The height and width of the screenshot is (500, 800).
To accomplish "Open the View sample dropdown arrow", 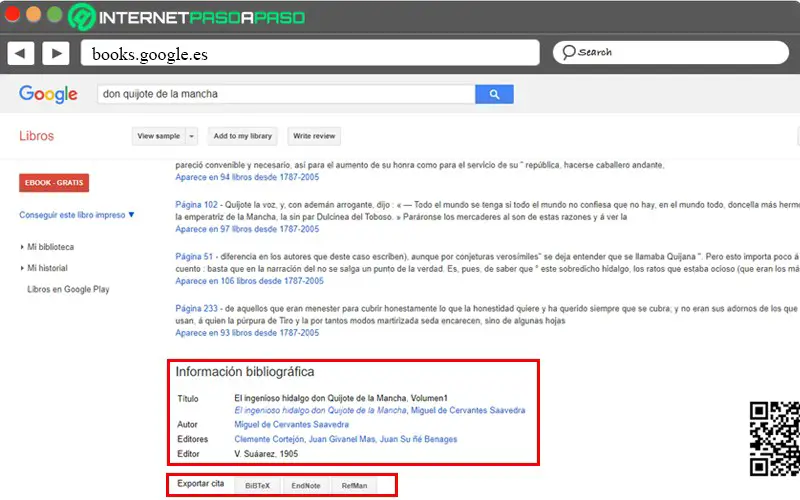I will (x=191, y=136).
